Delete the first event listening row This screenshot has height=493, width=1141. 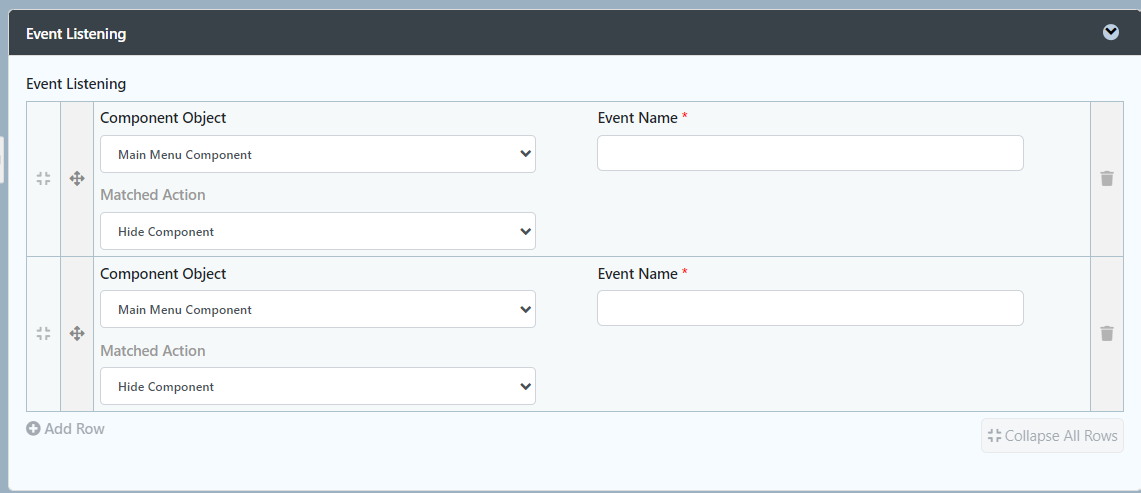[1107, 178]
